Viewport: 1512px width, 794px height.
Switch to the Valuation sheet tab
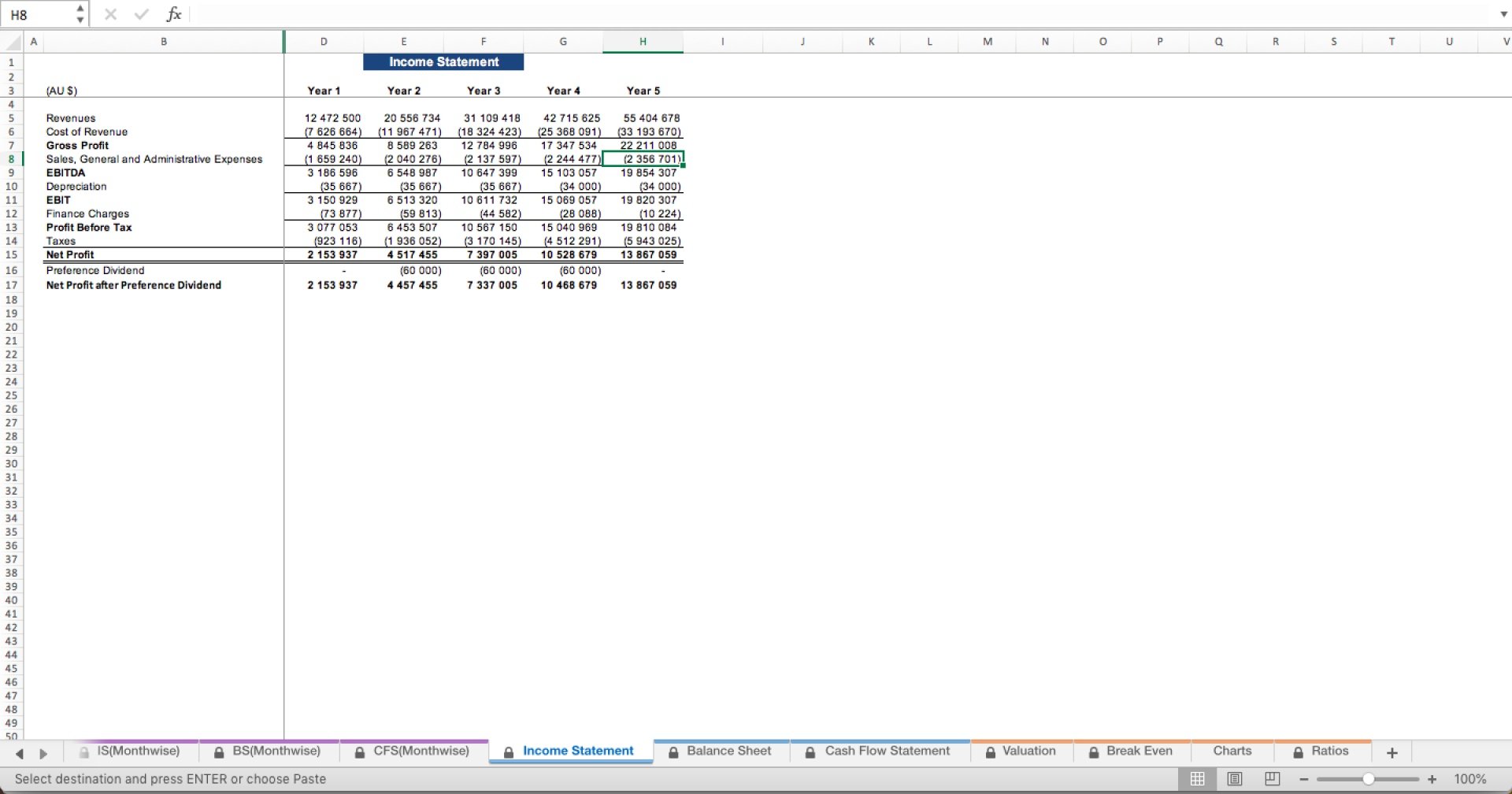(1021, 751)
